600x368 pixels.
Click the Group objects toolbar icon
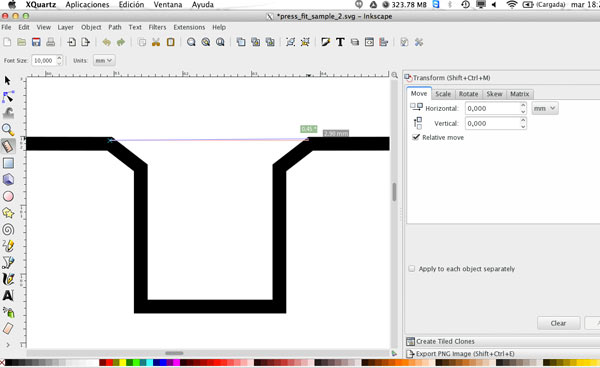(290, 42)
